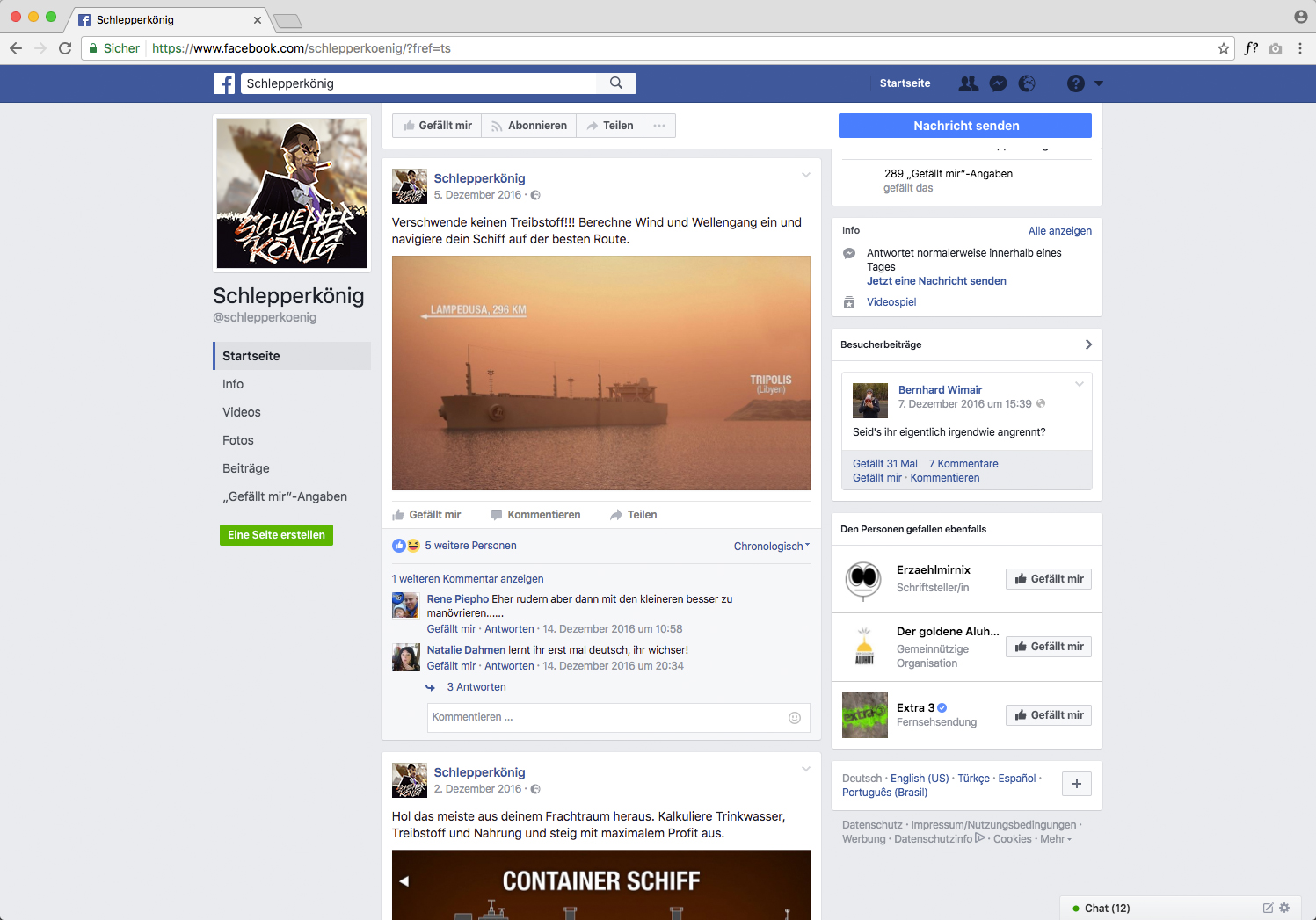Go back with browser back arrow
The image size is (1316, 920).
tap(16, 48)
